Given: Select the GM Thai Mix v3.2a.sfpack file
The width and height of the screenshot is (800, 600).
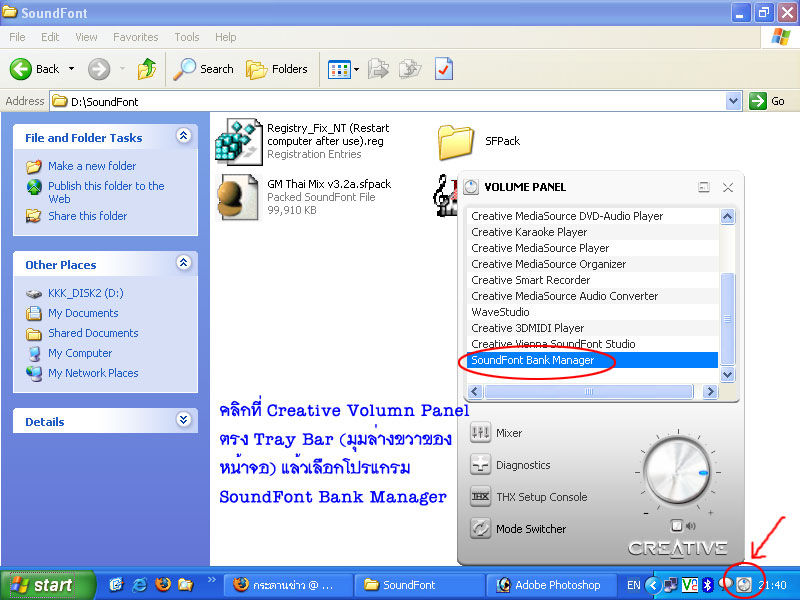Looking at the screenshot, I should coord(304,197).
